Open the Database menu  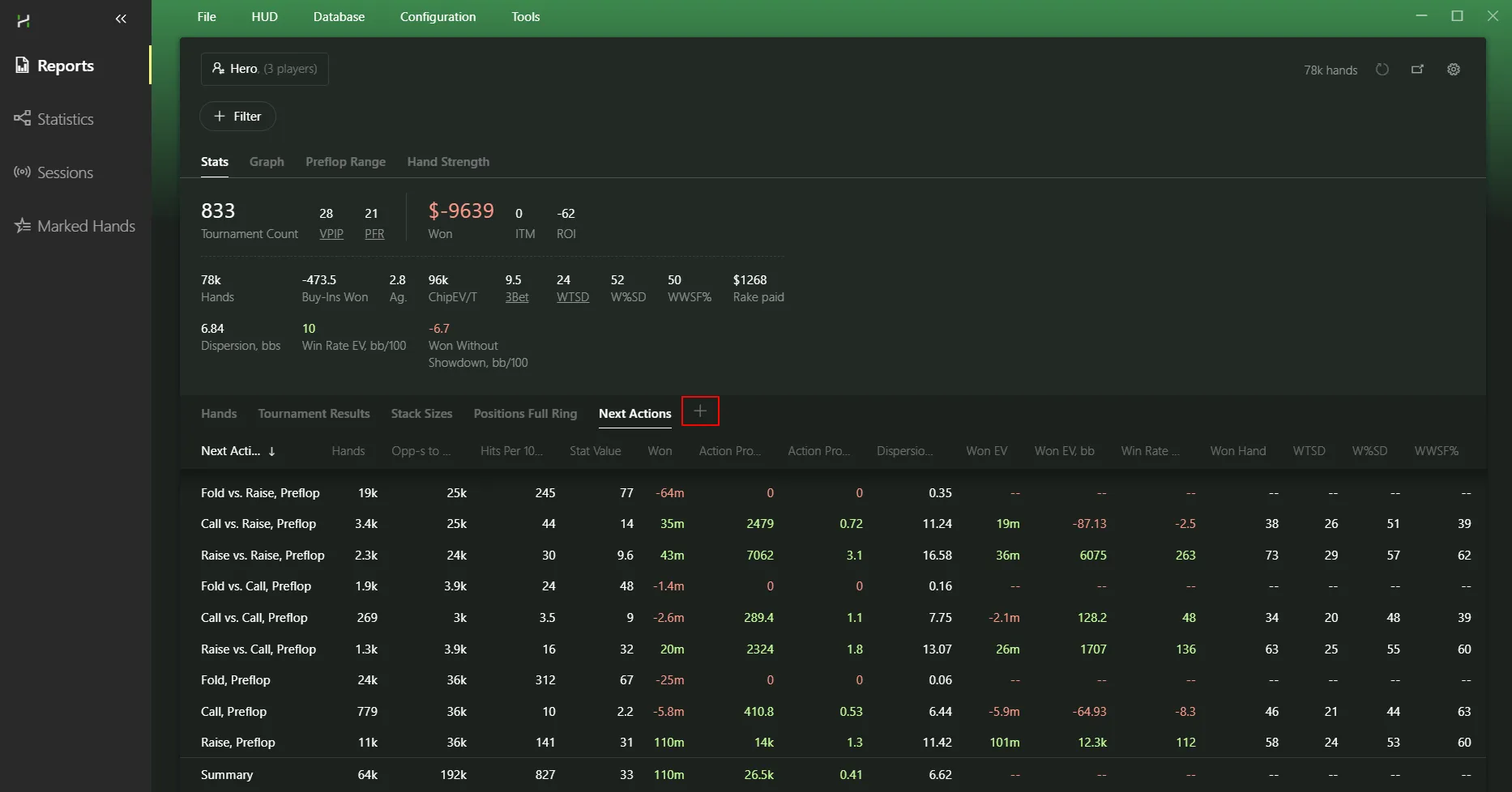tap(339, 16)
